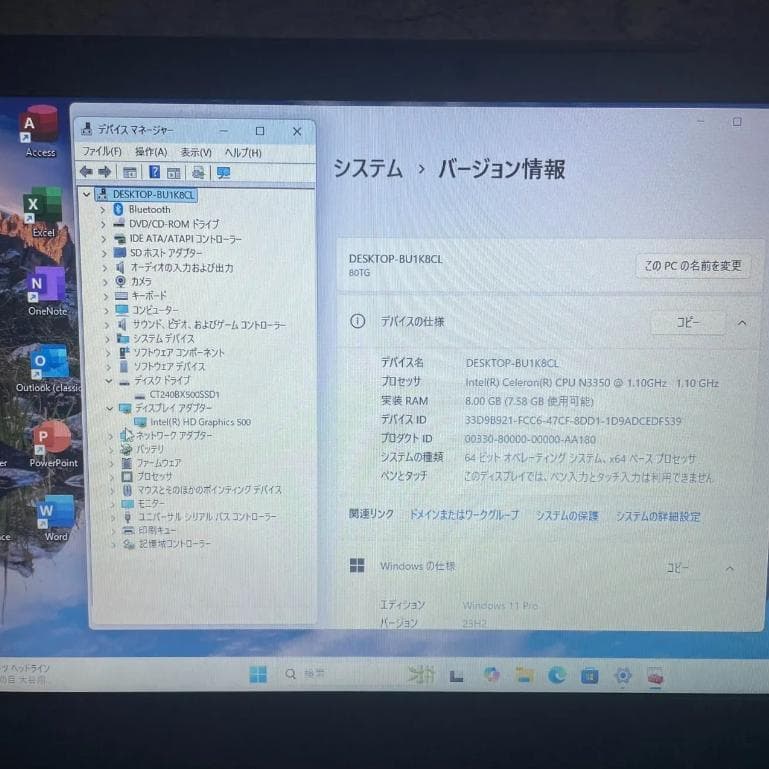Open the Excel desktop shortcut

42,212
